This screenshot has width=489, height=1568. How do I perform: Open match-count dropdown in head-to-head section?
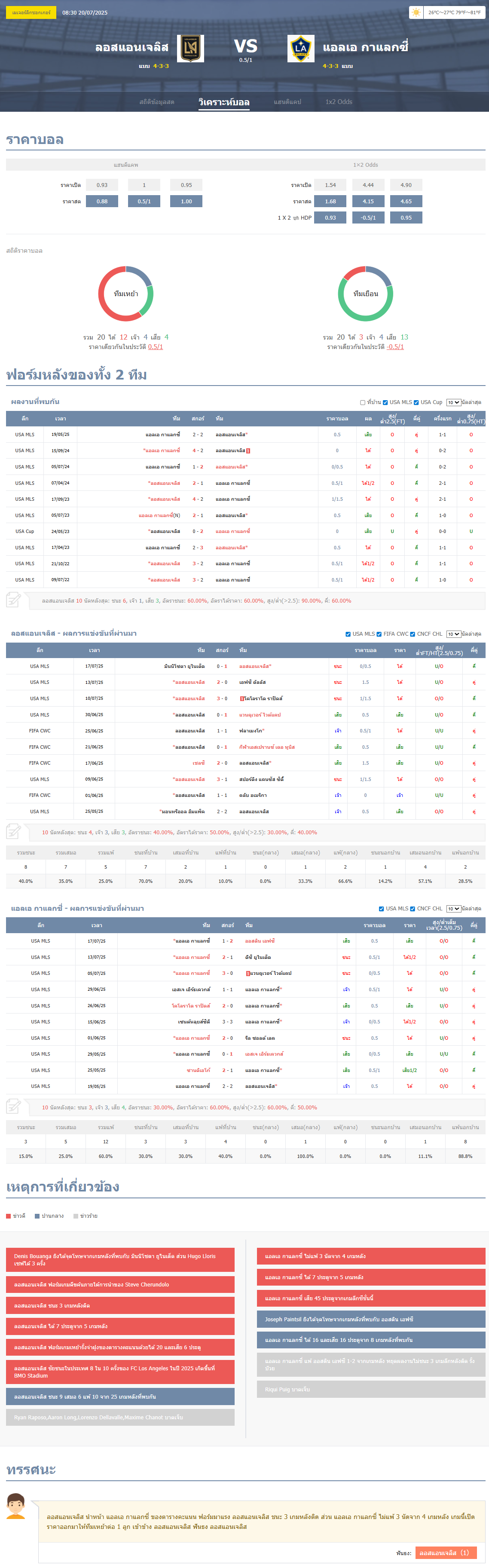453,402
